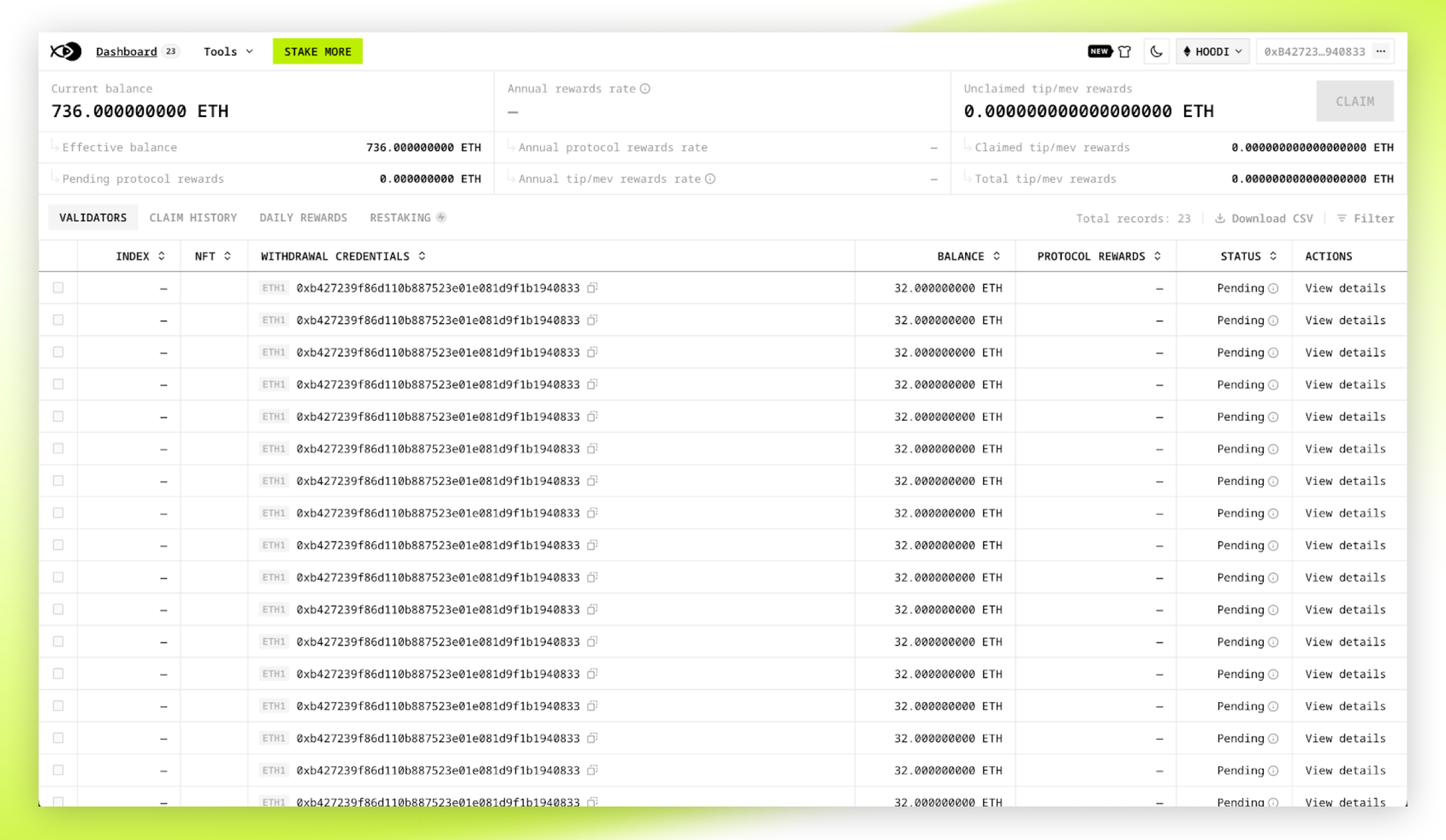
Task: Expand the Tools dropdown menu
Action: 228,51
